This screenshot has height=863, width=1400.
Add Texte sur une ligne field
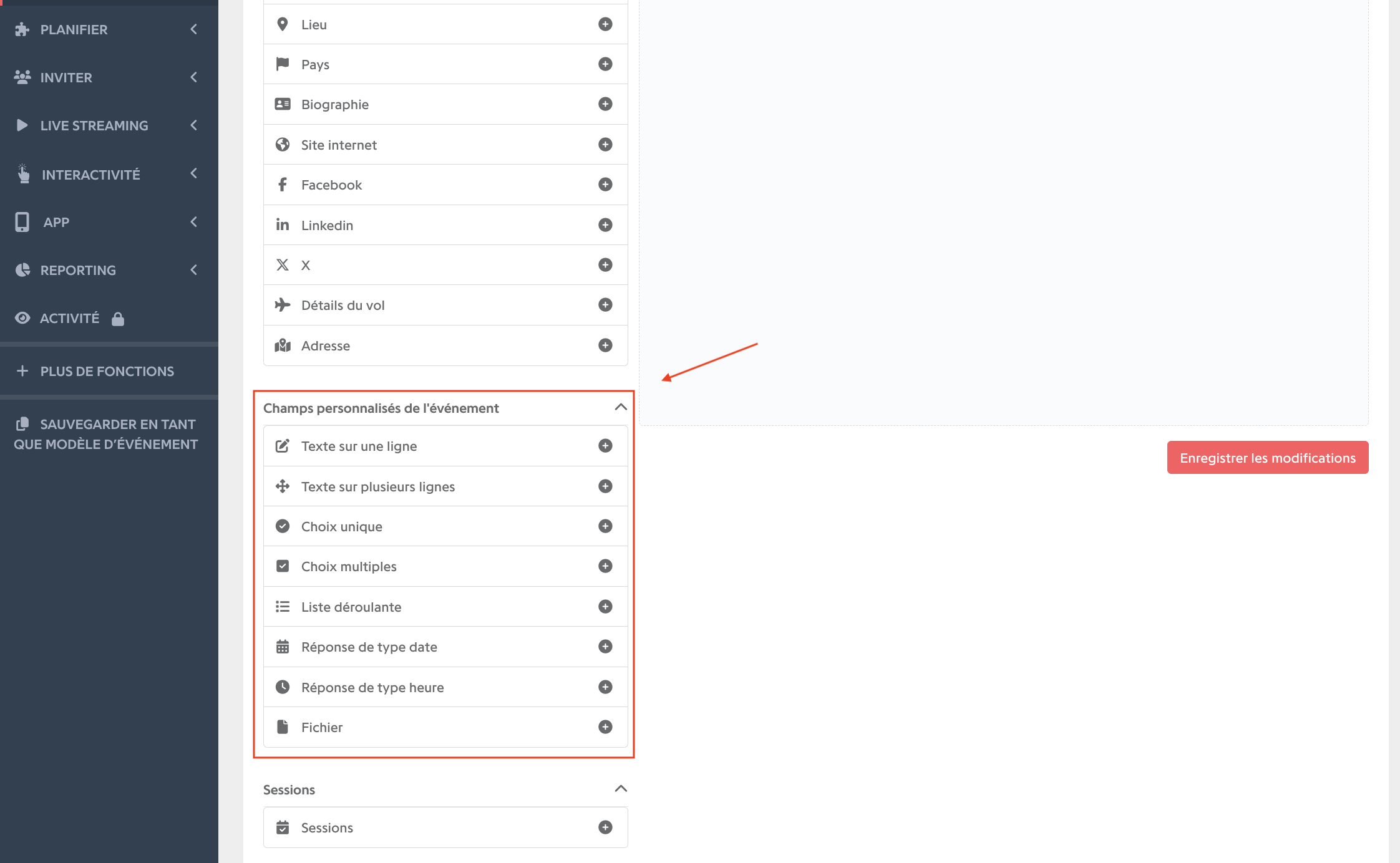605,446
